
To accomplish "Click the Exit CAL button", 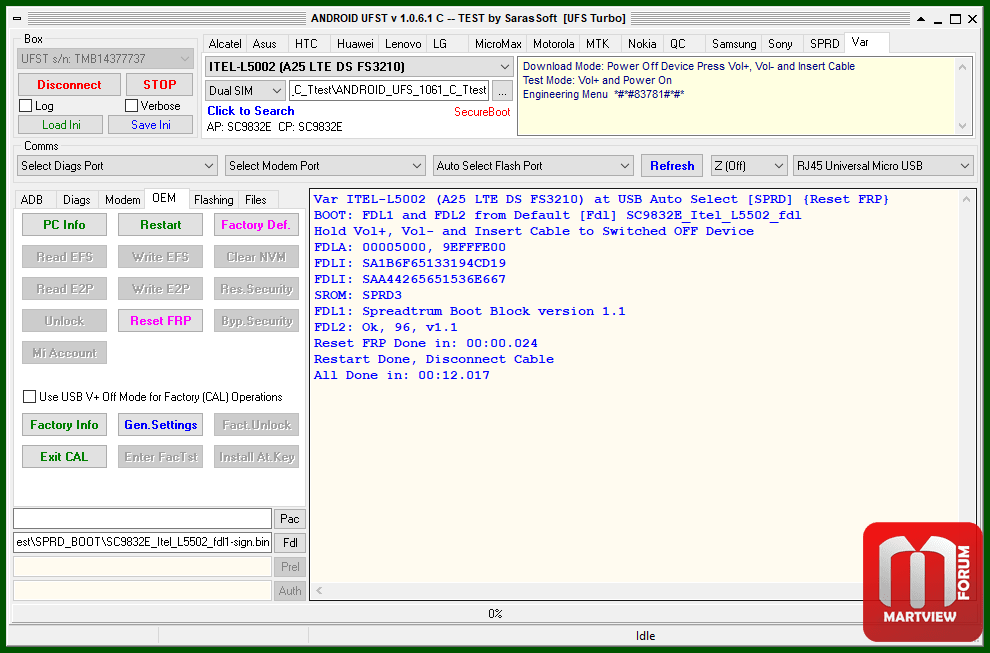I will [x=64, y=457].
